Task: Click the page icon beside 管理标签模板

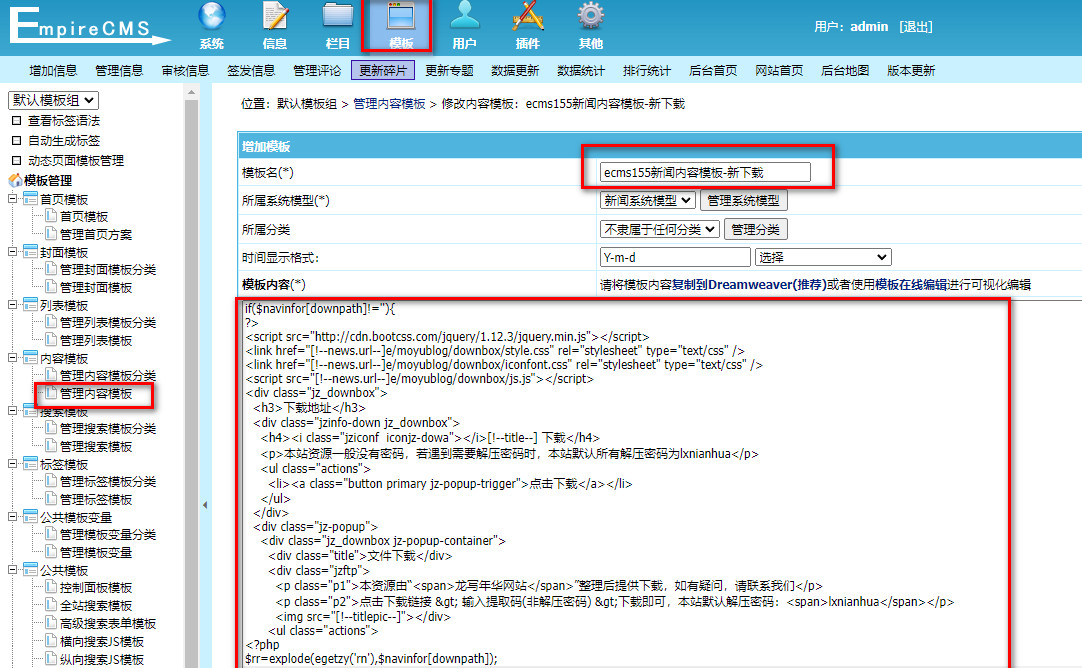Action: tap(51, 499)
